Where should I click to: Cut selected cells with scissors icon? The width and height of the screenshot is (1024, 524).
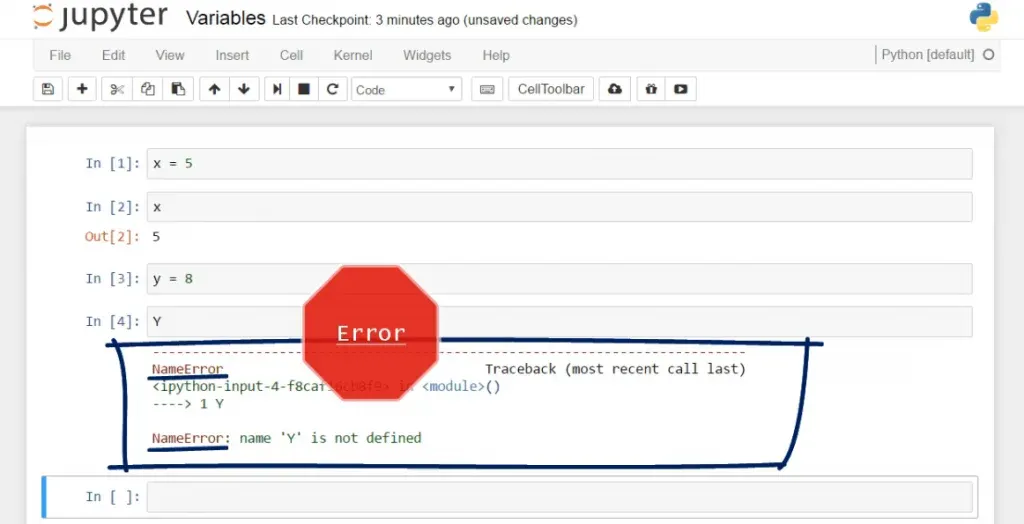[117, 89]
